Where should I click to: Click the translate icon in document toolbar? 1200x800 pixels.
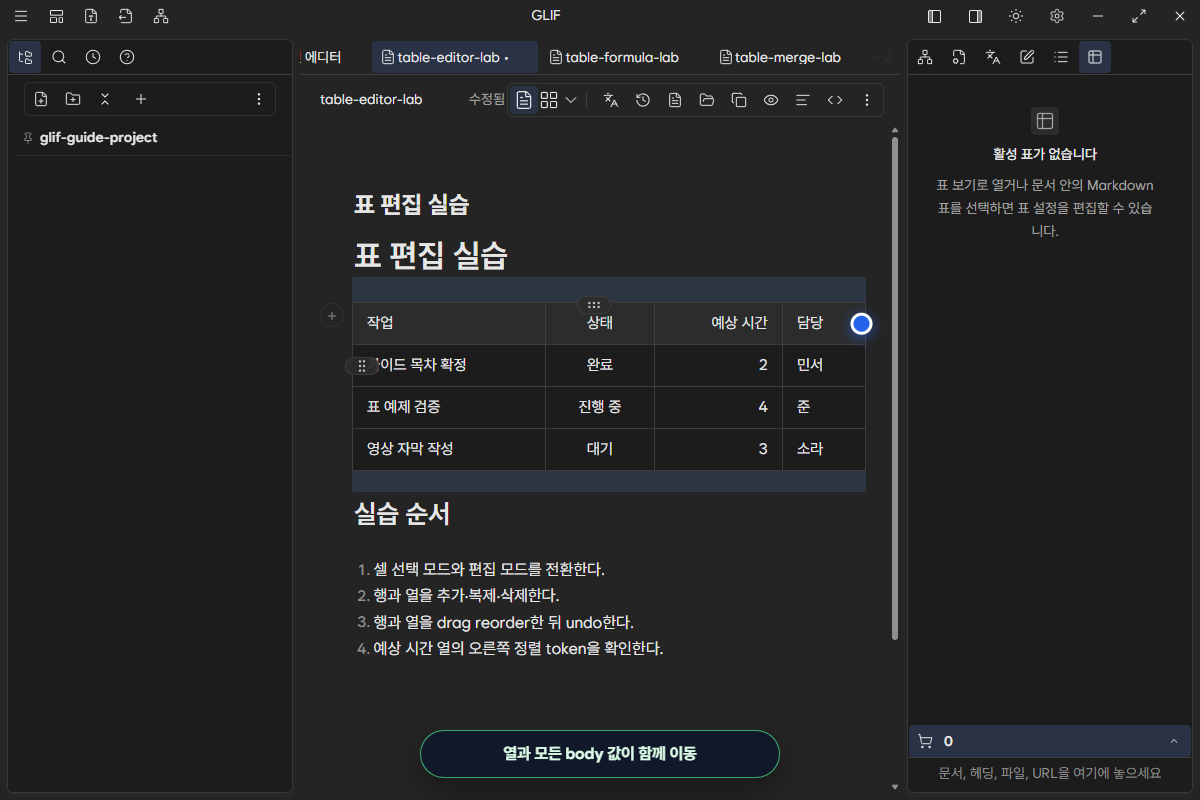[611, 100]
